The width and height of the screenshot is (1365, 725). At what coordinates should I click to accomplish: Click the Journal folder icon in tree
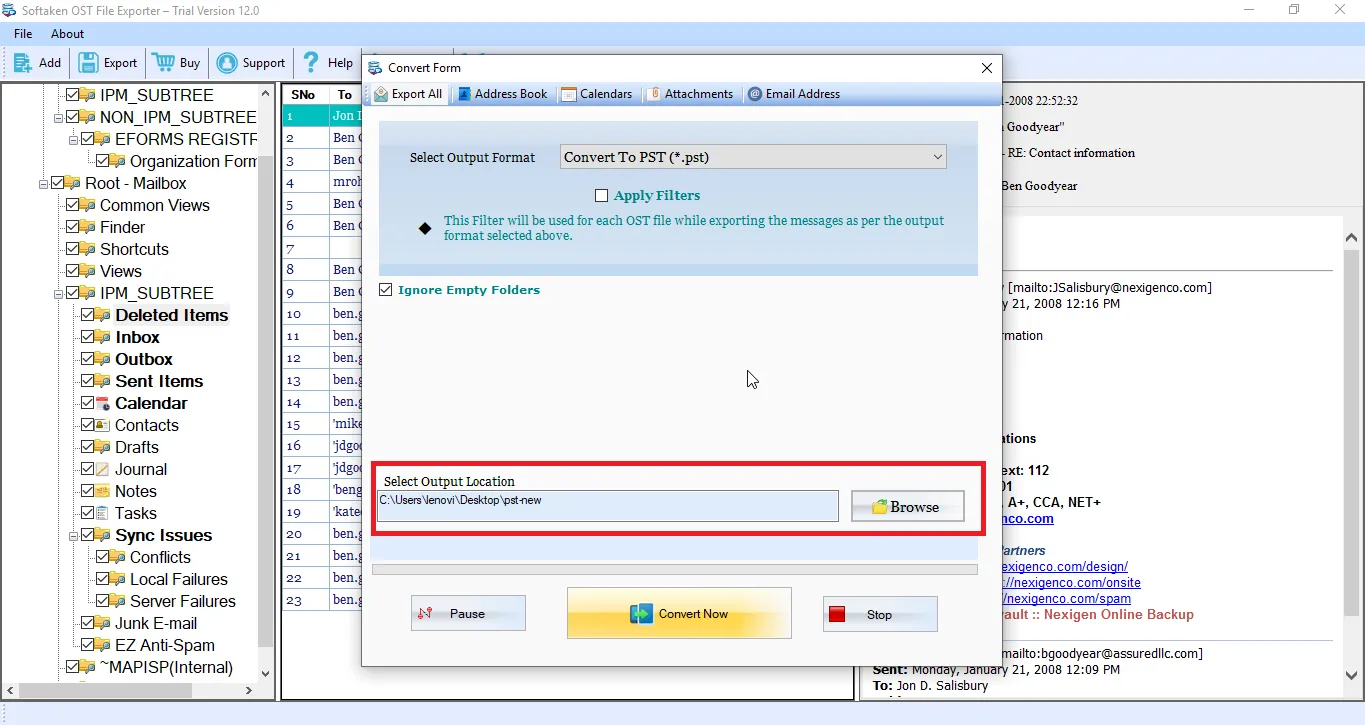point(104,469)
